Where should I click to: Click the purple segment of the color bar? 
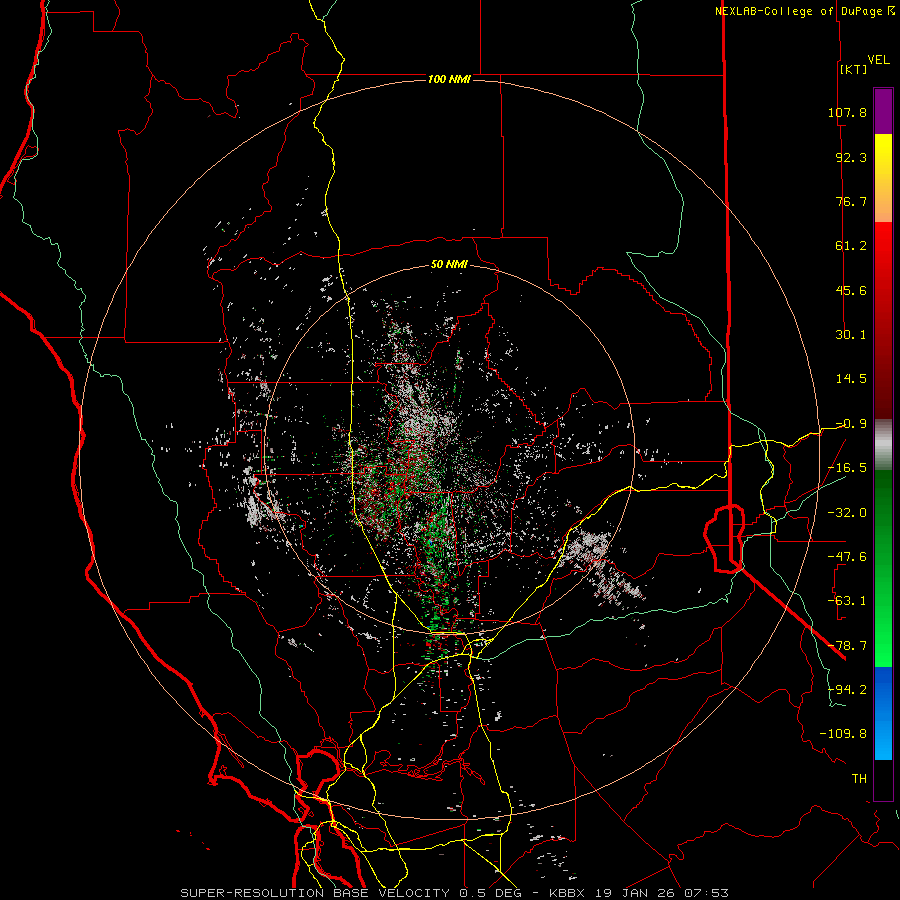(883, 112)
